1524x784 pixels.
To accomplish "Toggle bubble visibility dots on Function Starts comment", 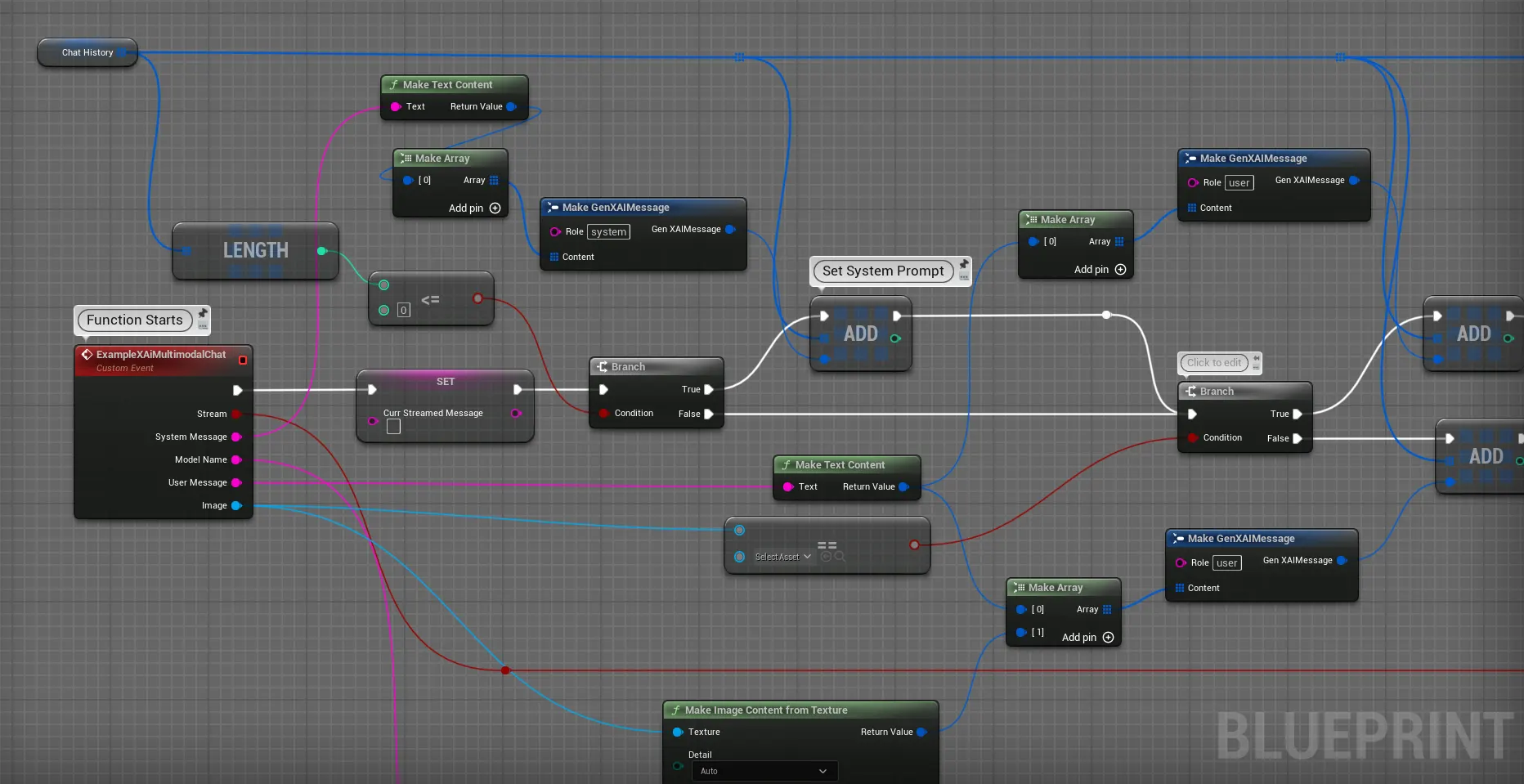I will tap(204, 327).
